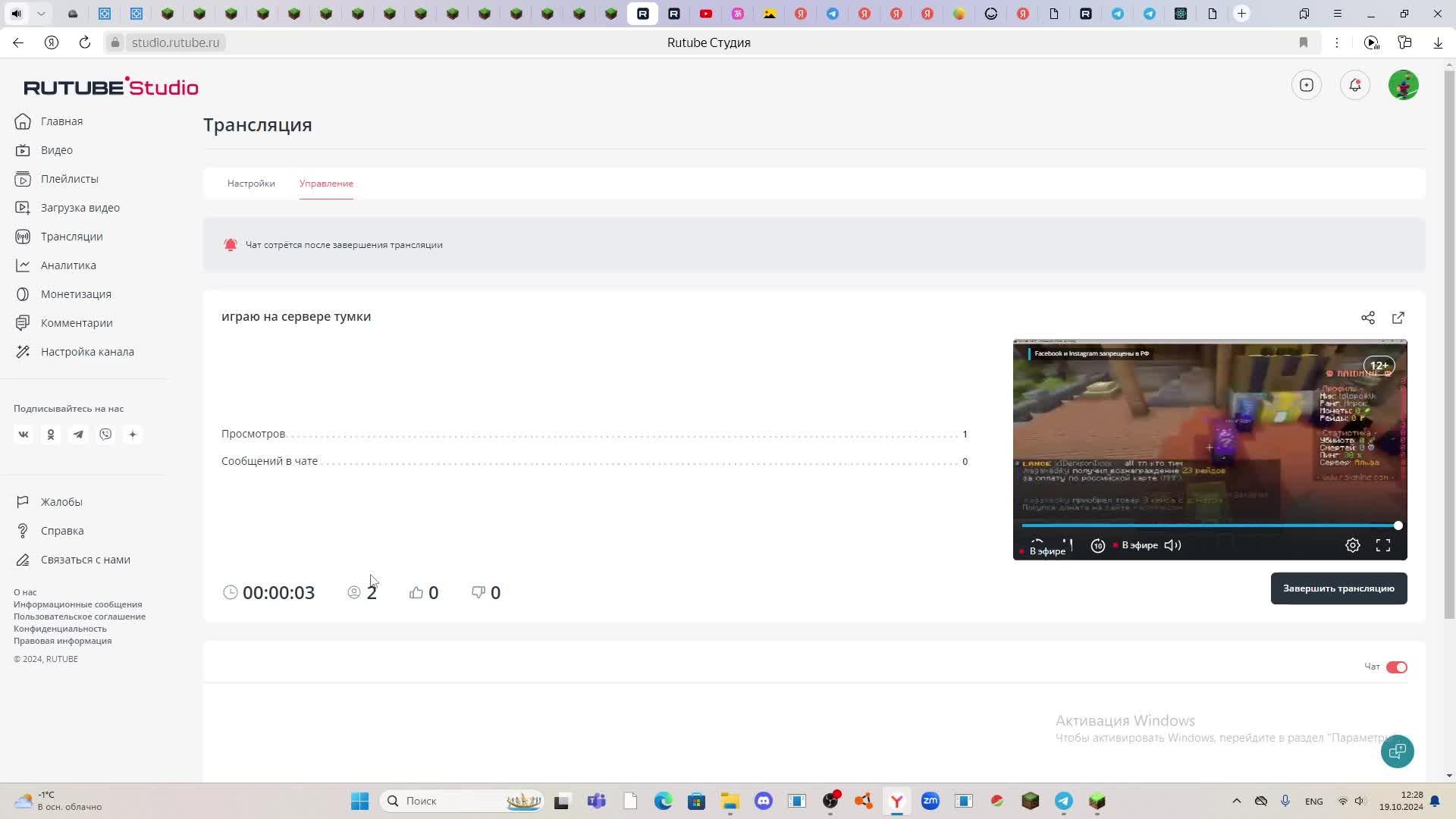Image resolution: width=1456 pixels, height=819 pixels.
Task: Click the add content plus icon
Action: point(1306,85)
